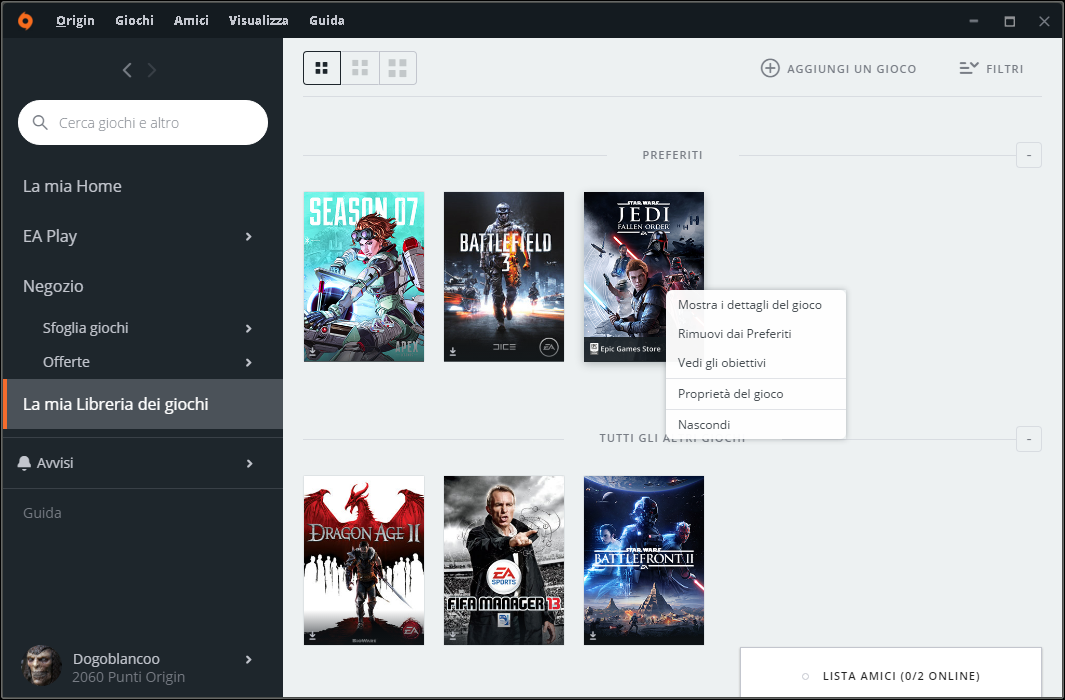
Task: Expand the Sfoglia giochi submenu arrow
Action: (x=249, y=329)
